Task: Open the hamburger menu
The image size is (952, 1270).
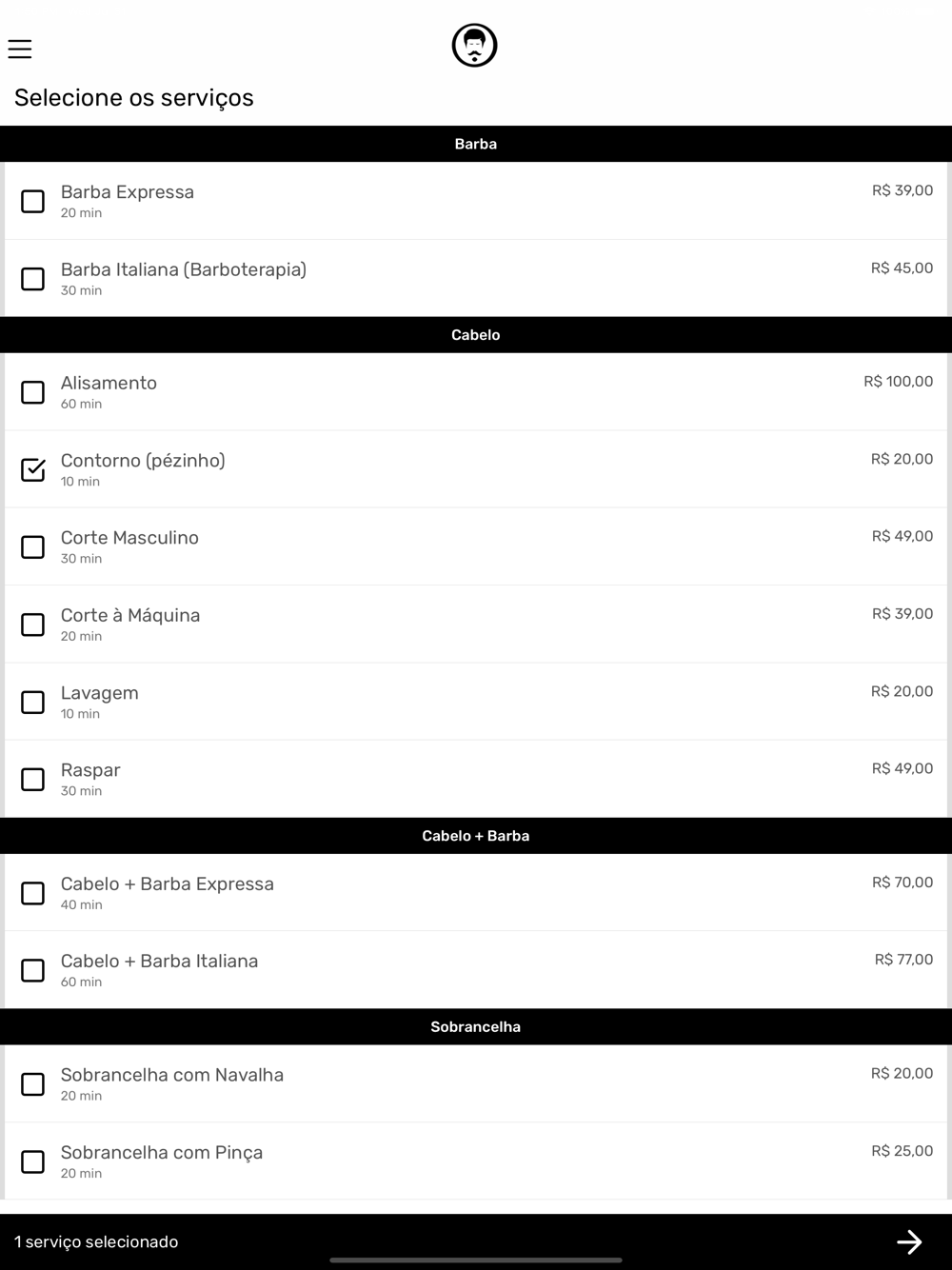Action: (20, 49)
